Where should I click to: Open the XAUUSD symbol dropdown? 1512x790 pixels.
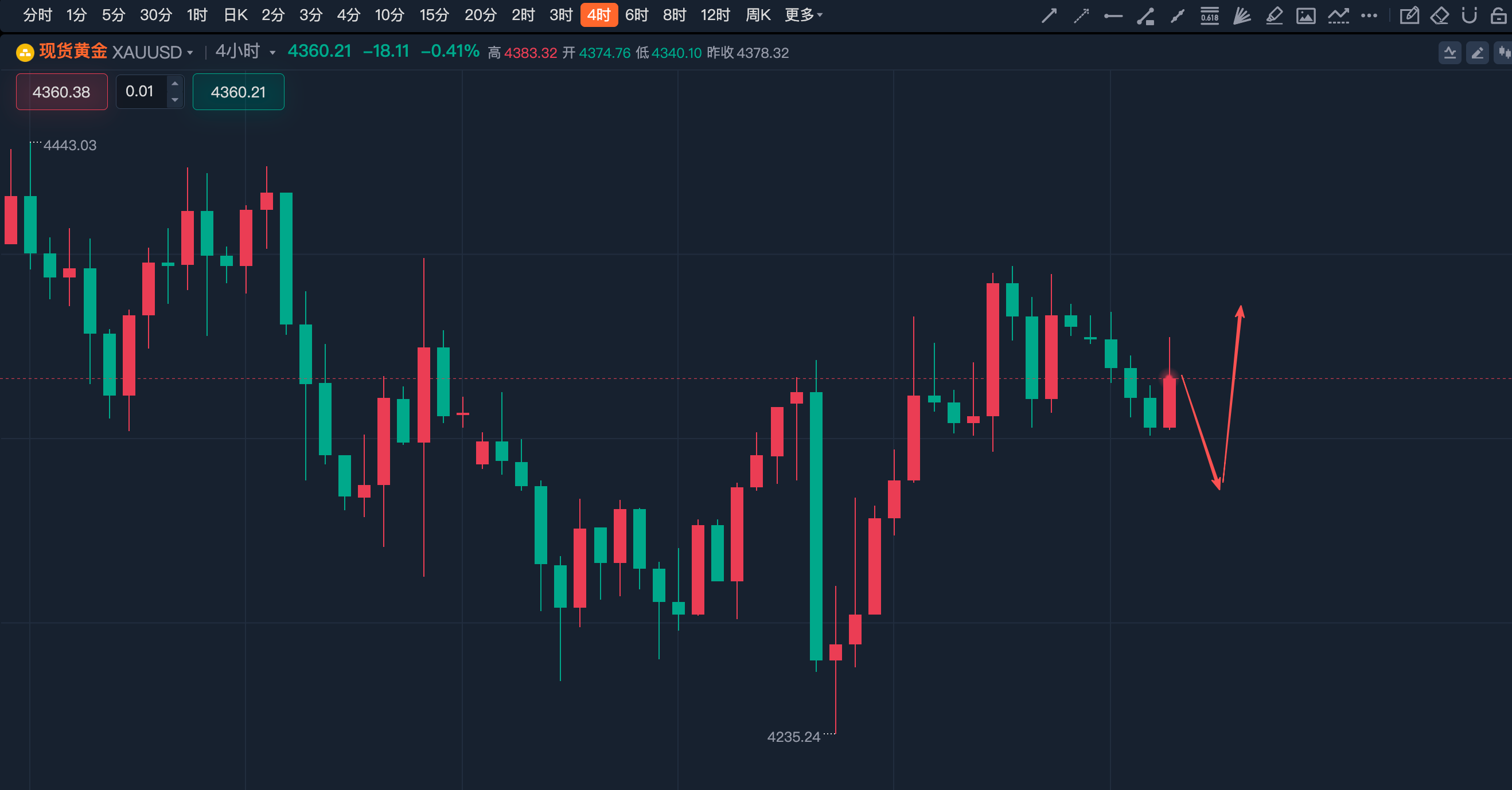(x=152, y=52)
